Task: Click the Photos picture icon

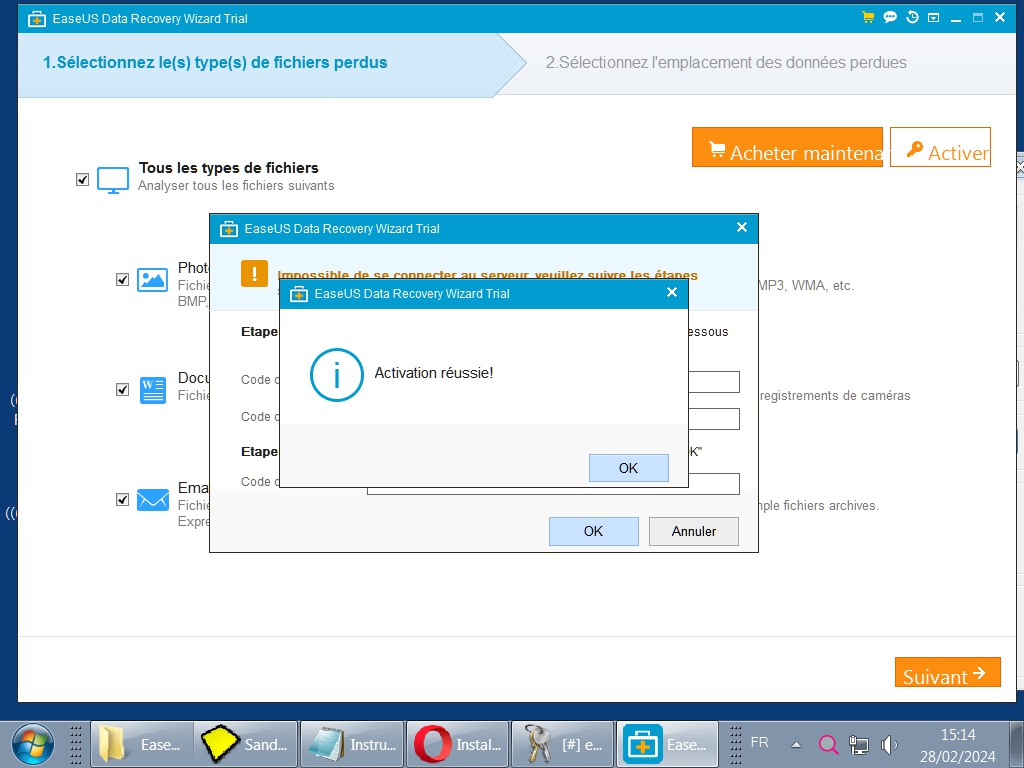Action: pos(152,280)
